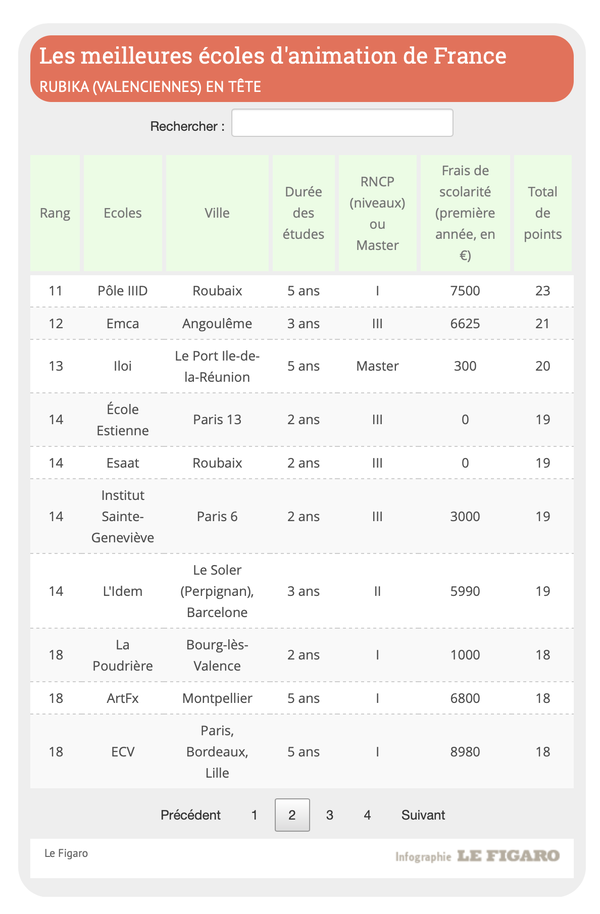Click the La Poudrière school cell
Image resolution: width=600 pixels, height=914 pixels.
coord(123,655)
